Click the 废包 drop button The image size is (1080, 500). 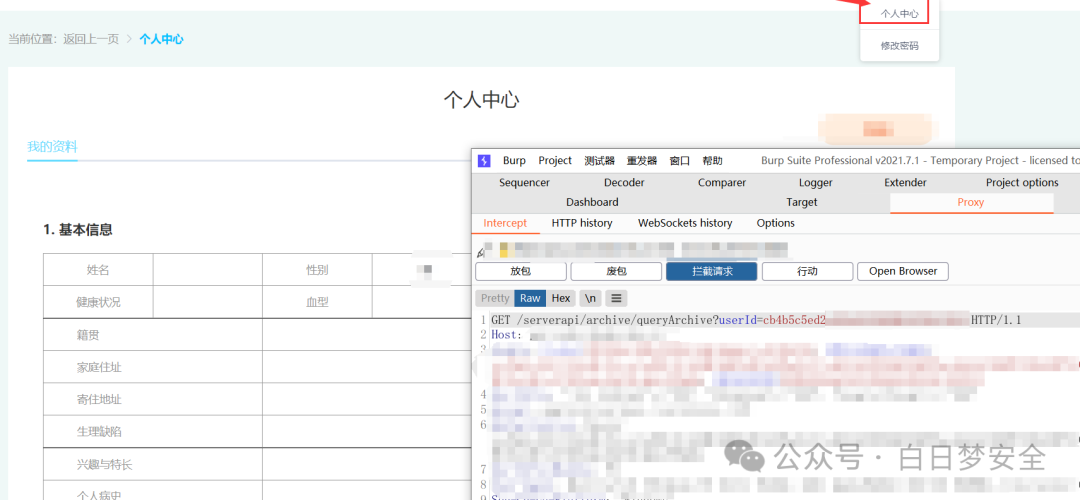point(616,271)
